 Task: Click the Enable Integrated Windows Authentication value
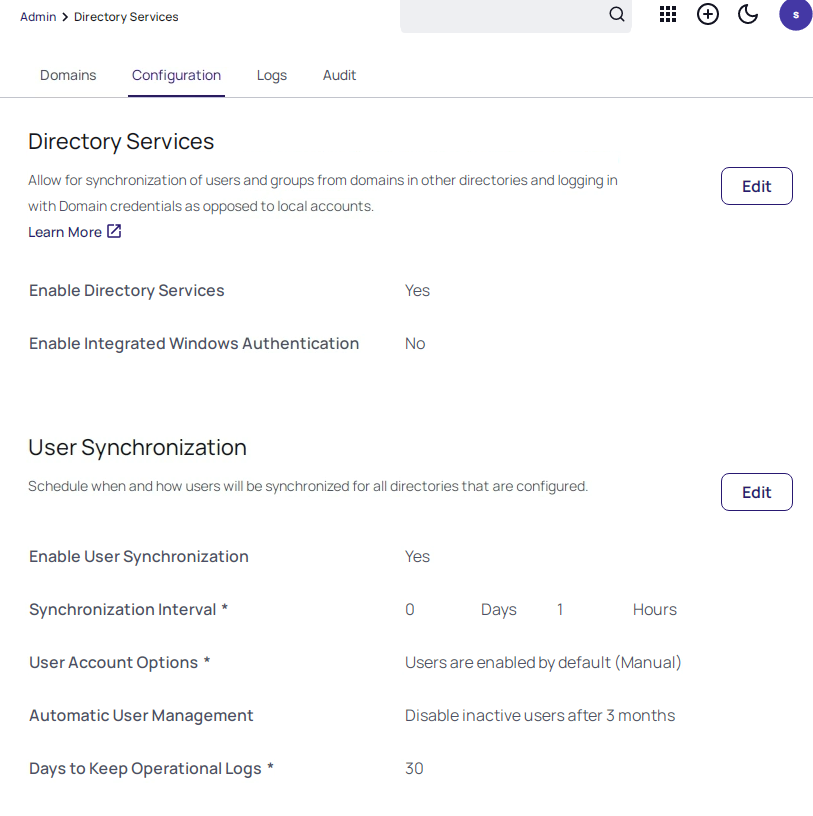[415, 343]
